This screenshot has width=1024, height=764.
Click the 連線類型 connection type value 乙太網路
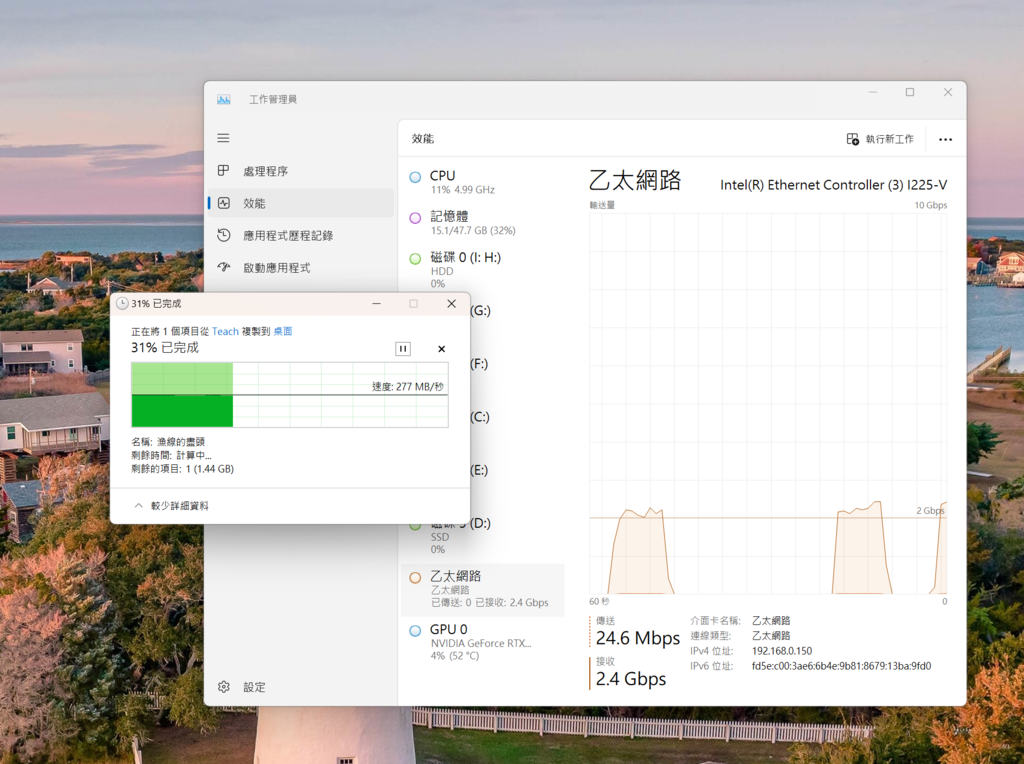point(771,635)
